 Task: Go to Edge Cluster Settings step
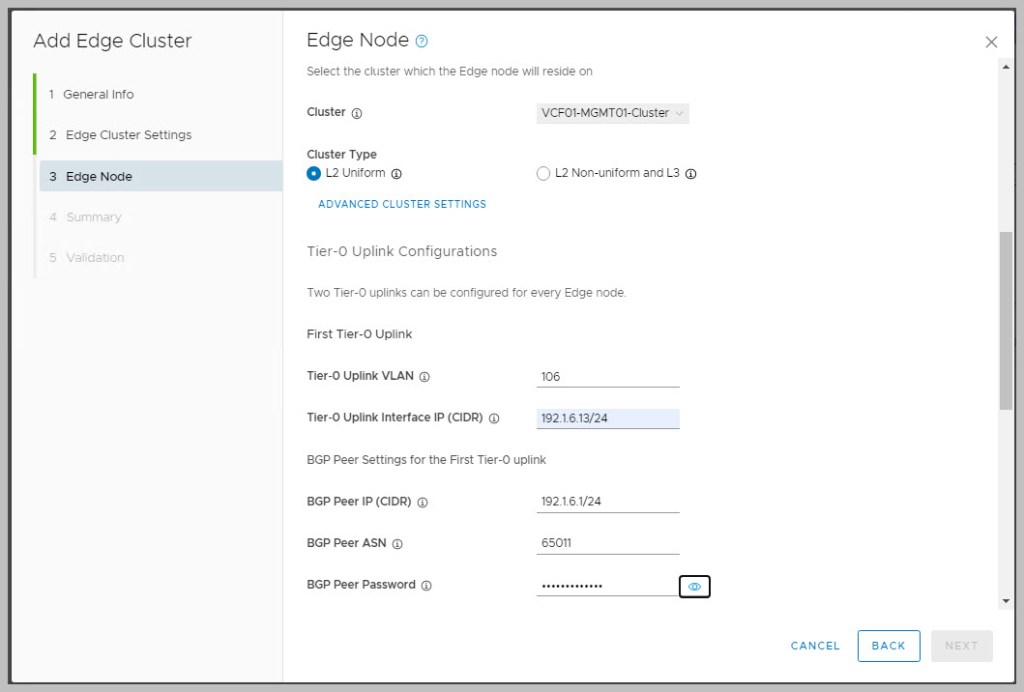(x=128, y=135)
